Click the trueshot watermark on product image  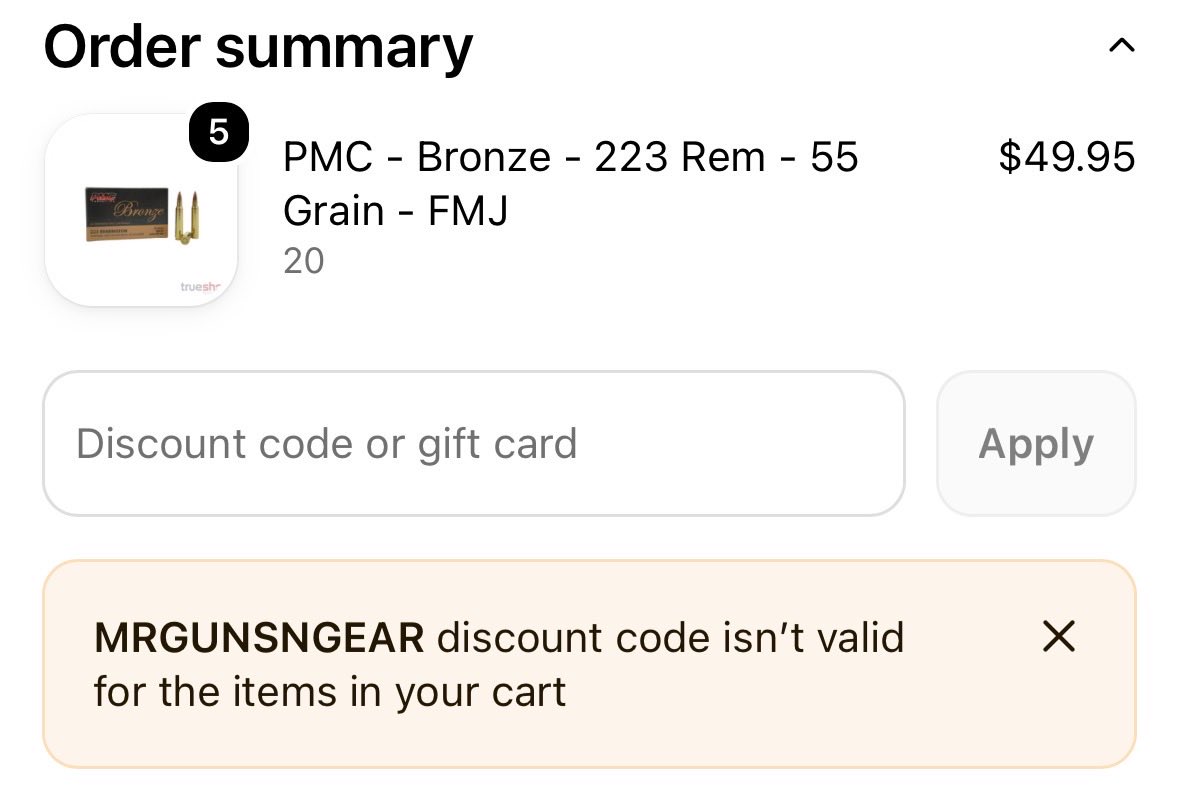coord(201,287)
